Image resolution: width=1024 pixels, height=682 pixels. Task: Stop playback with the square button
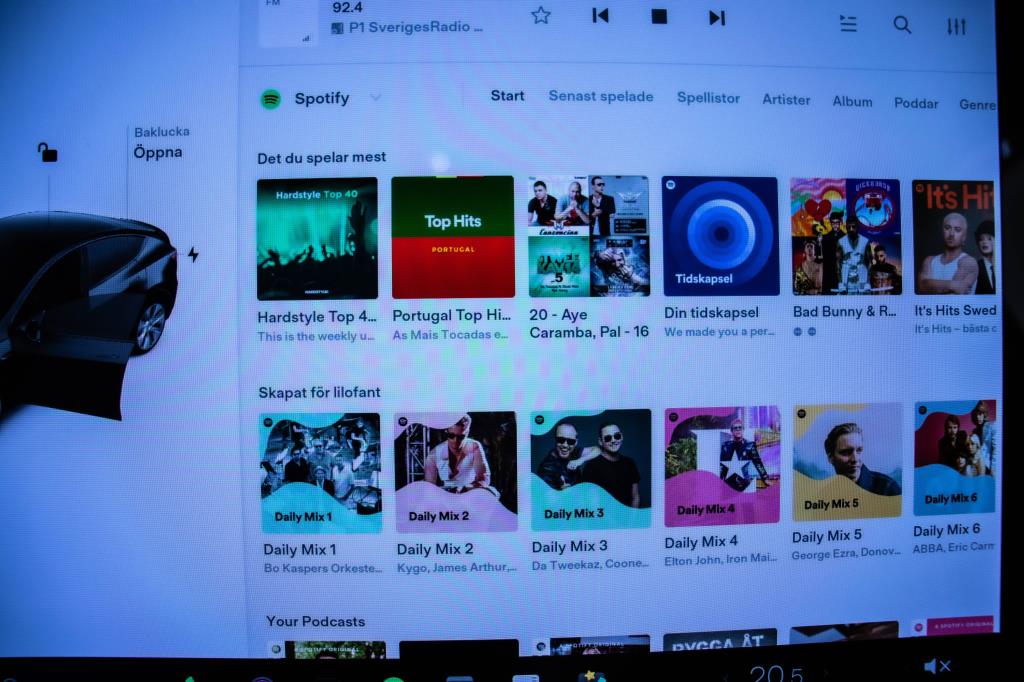pos(659,16)
